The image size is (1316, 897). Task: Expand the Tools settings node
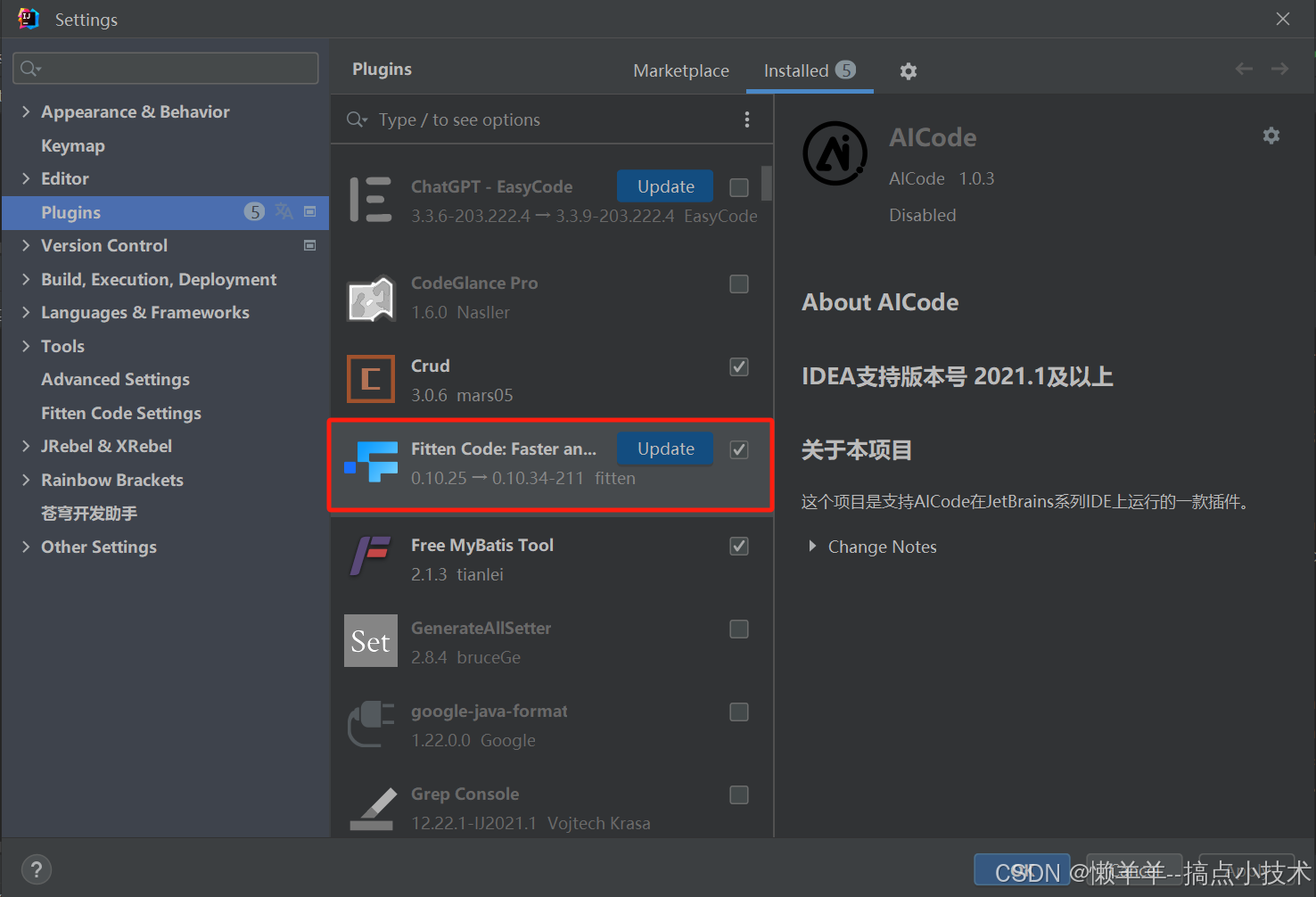click(26, 346)
